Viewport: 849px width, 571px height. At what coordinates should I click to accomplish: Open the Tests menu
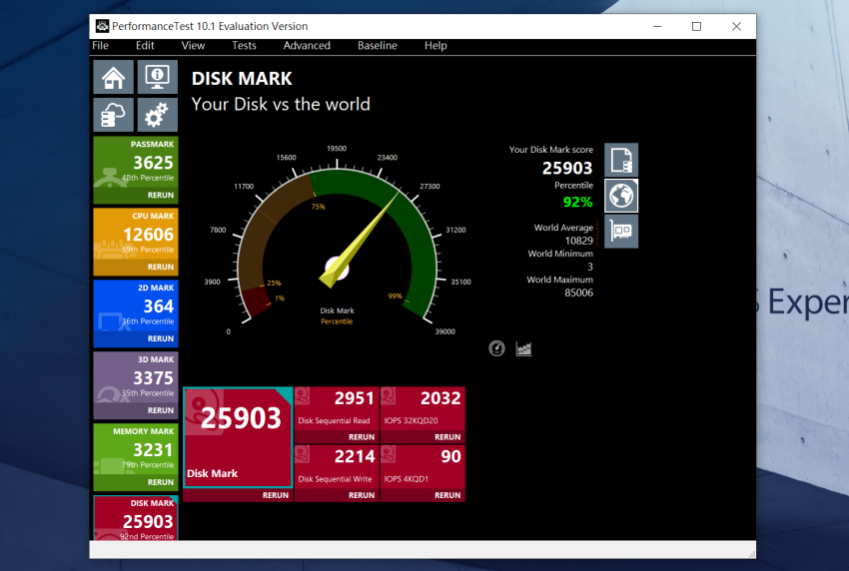tap(244, 45)
